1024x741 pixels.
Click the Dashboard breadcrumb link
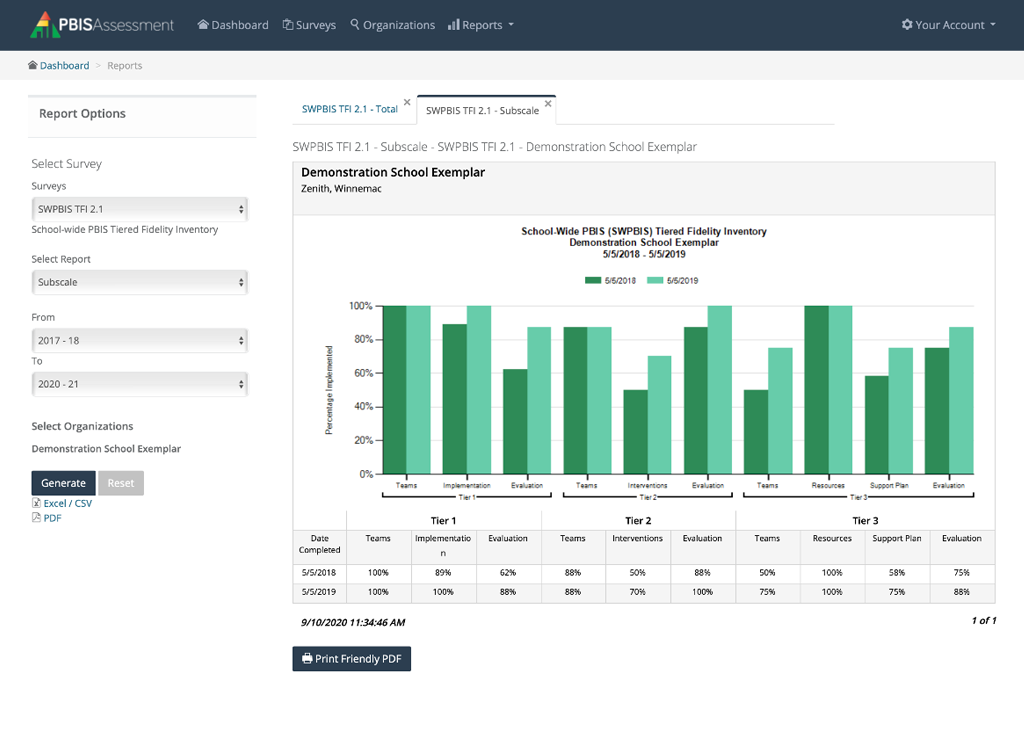(64, 66)
